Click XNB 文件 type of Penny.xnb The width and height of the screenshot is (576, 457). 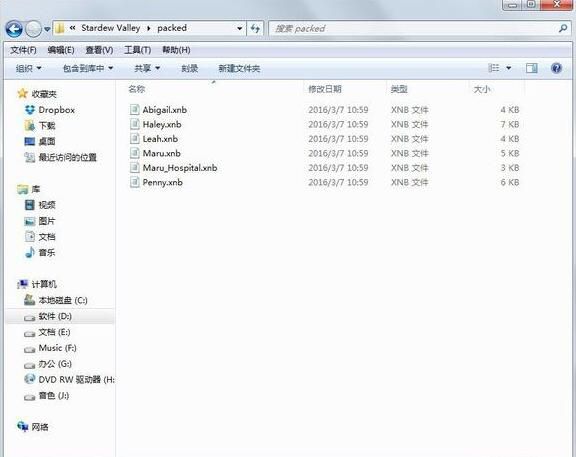(410, 182)
